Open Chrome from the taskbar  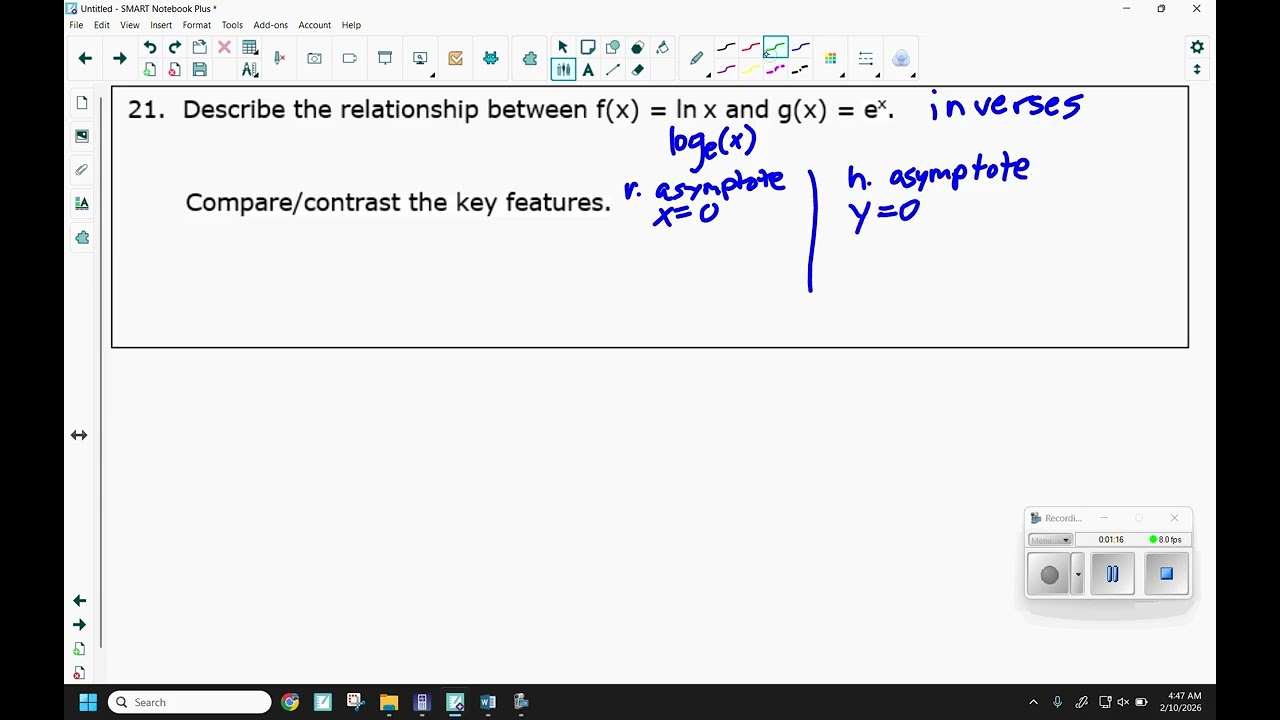(x=290, y=702)
